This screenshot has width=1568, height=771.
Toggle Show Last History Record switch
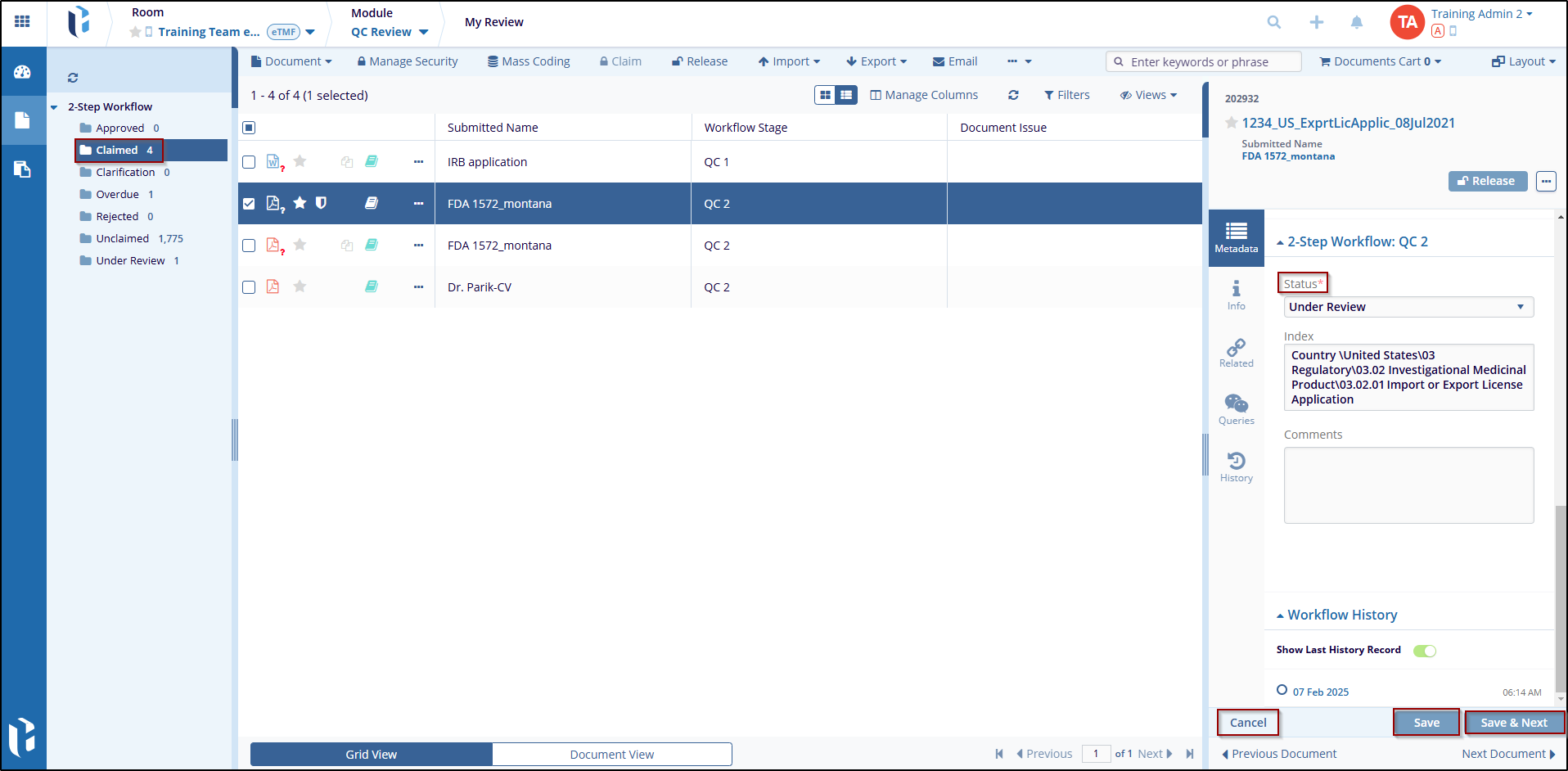click(x=1424, y=651)
